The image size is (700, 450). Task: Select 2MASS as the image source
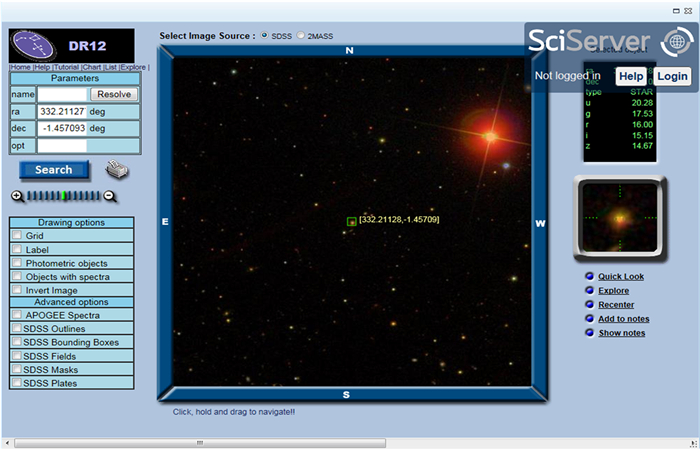pos(301,36)
